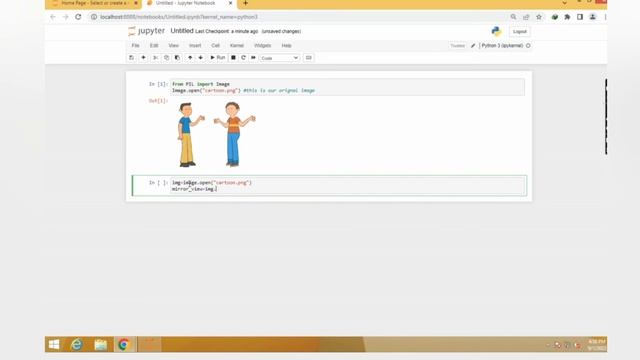This screenshot has width=640, height=360.
Task: View site information icon in address bar
Action: [x=94, y=17]
